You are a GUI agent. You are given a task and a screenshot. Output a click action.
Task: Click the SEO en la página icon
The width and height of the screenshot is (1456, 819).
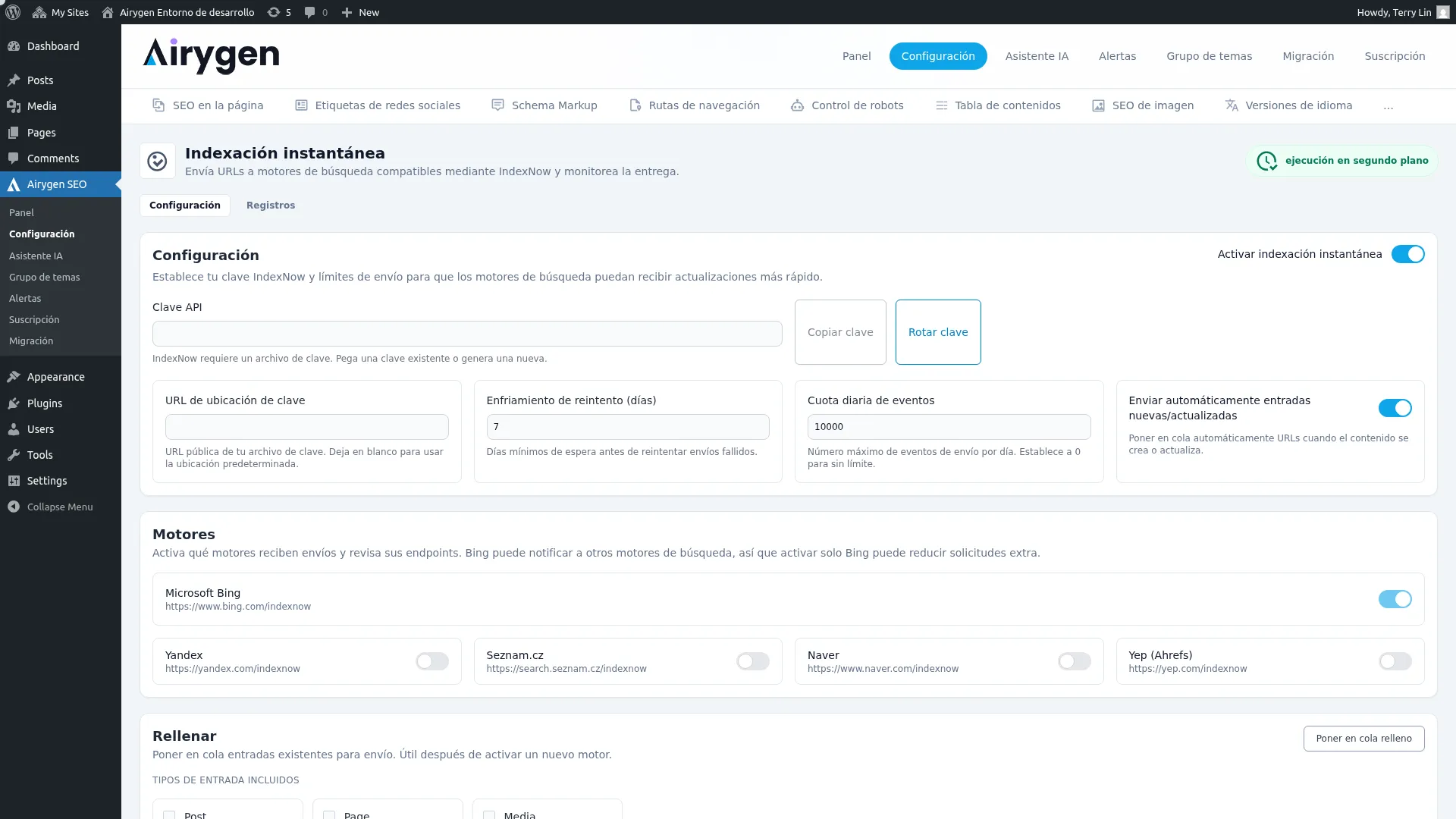tap(158, 105)
